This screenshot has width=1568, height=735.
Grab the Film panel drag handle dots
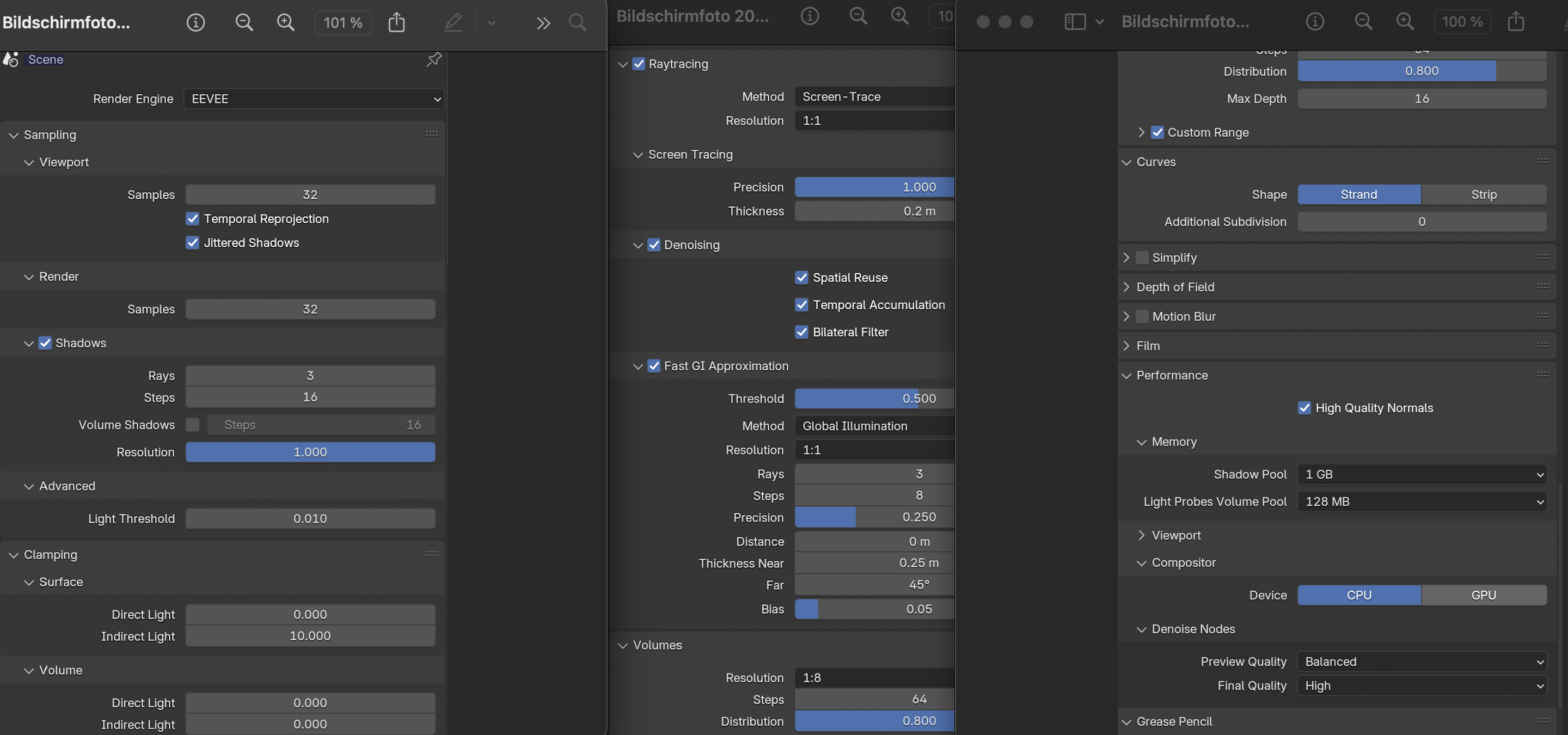pos(1543,345)
